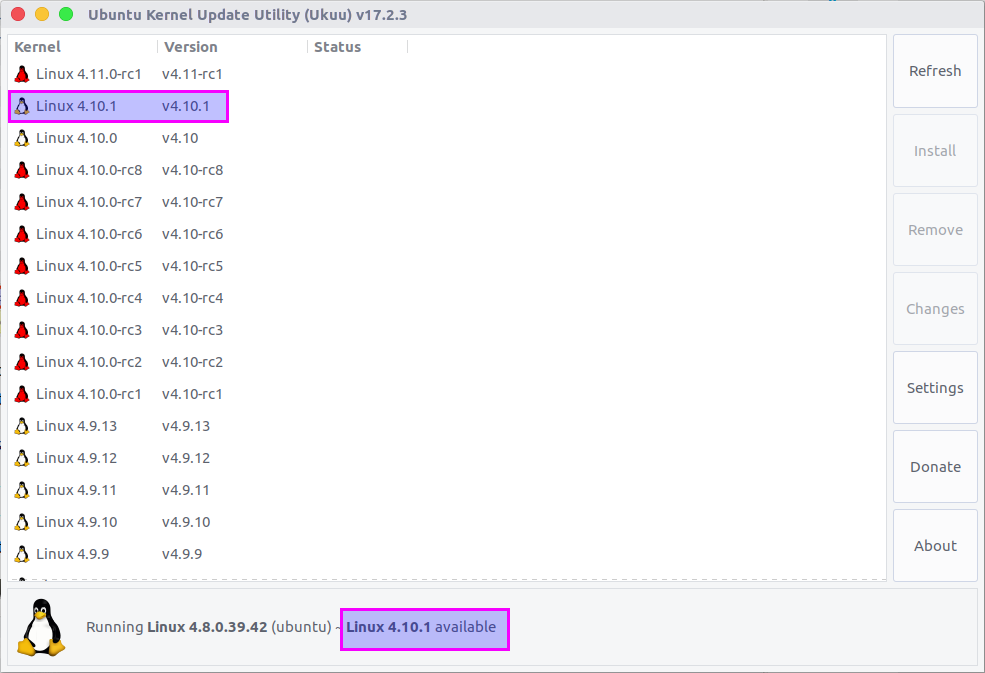The height and width of the screenshot is (673, 985).
Task: Select the 'Linux 4.10.0-rc7' kernel name
Action: pyautogui.click(x=89, y=202)
